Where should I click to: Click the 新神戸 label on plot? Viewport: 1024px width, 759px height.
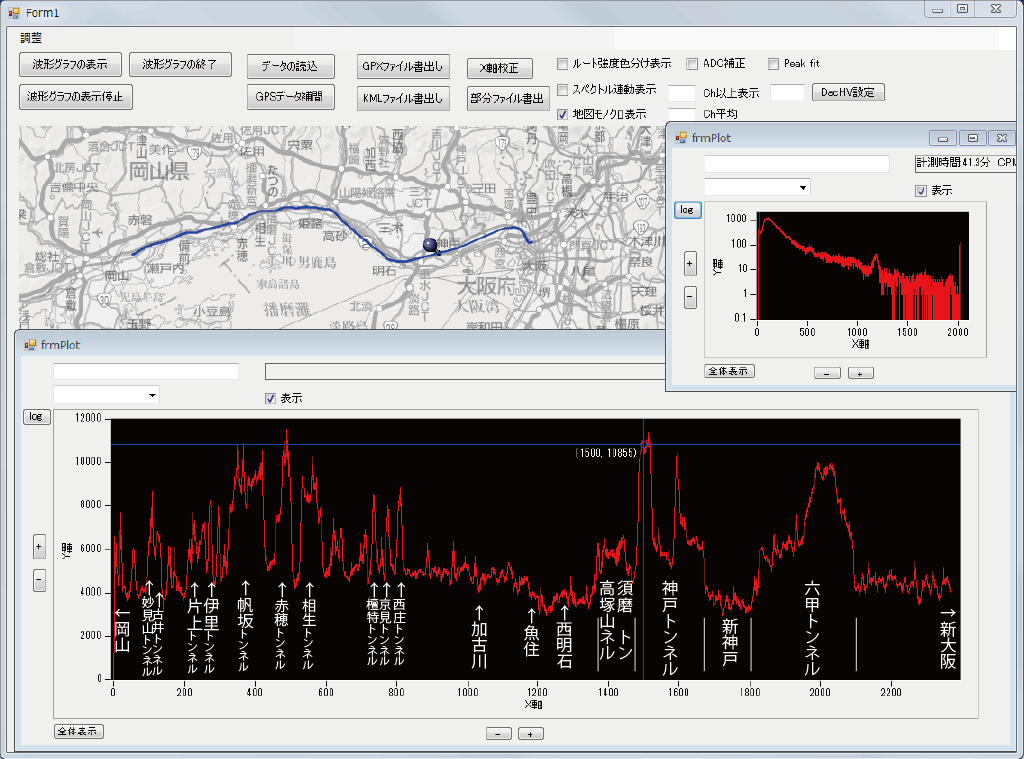tap(729, 641)
